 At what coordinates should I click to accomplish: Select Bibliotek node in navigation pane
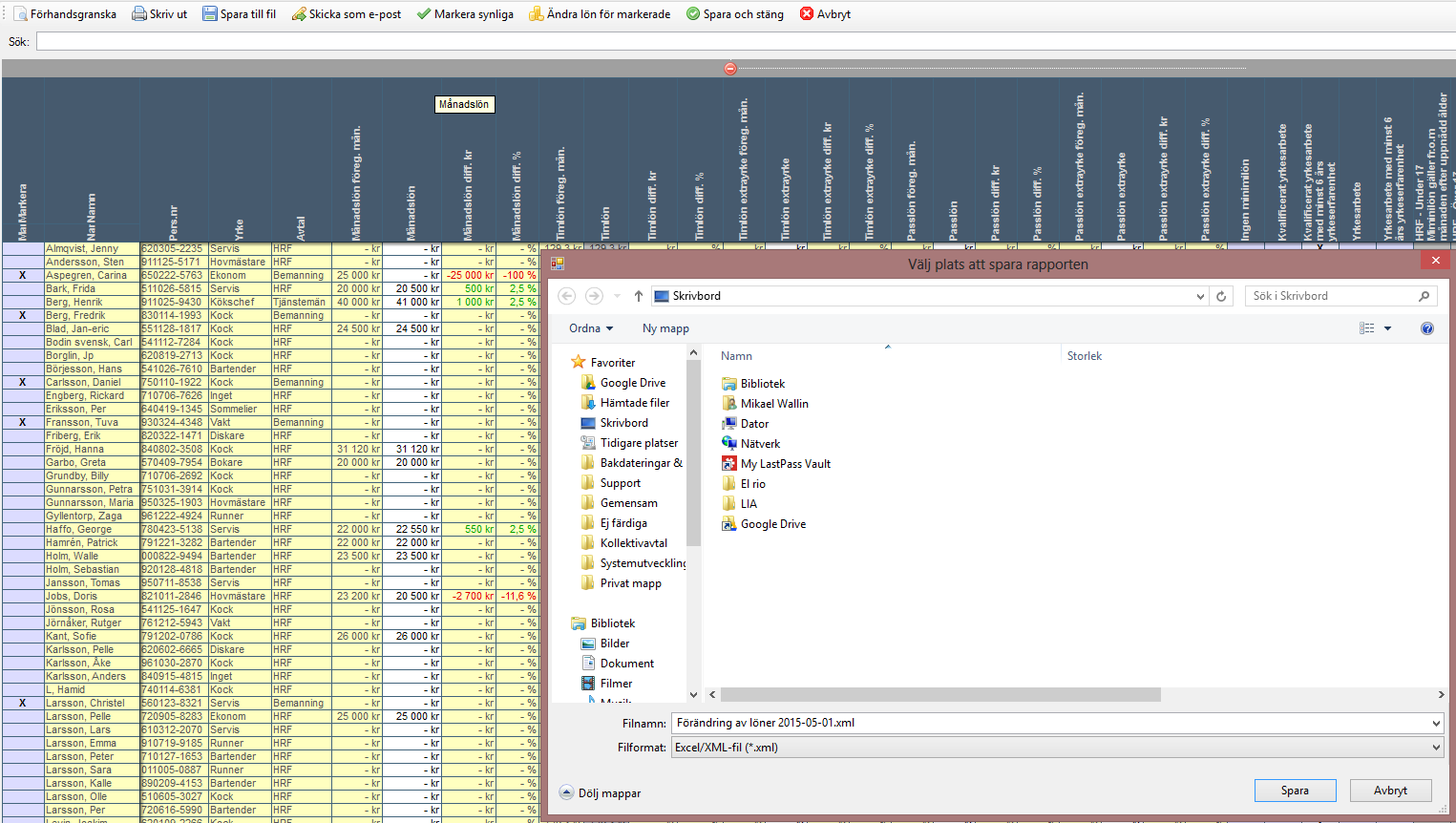coord(602,623)
